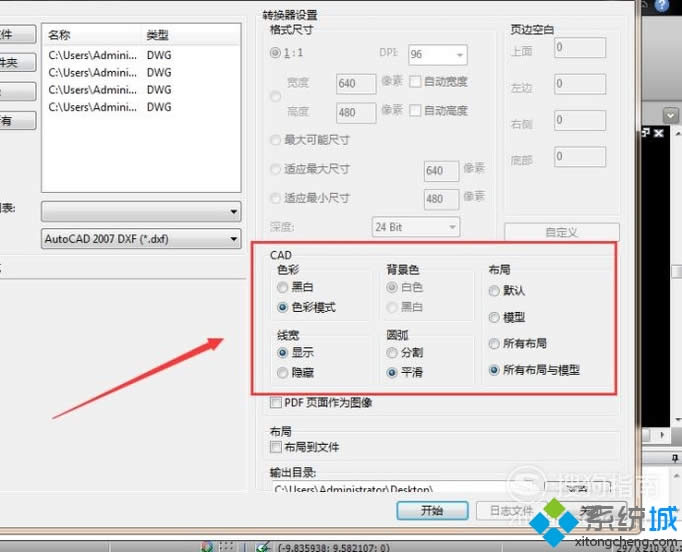The width and height of the screenshot is (682, 552).
Task: Select 适应最小尺寸 radio button
Action: [275, 198]
